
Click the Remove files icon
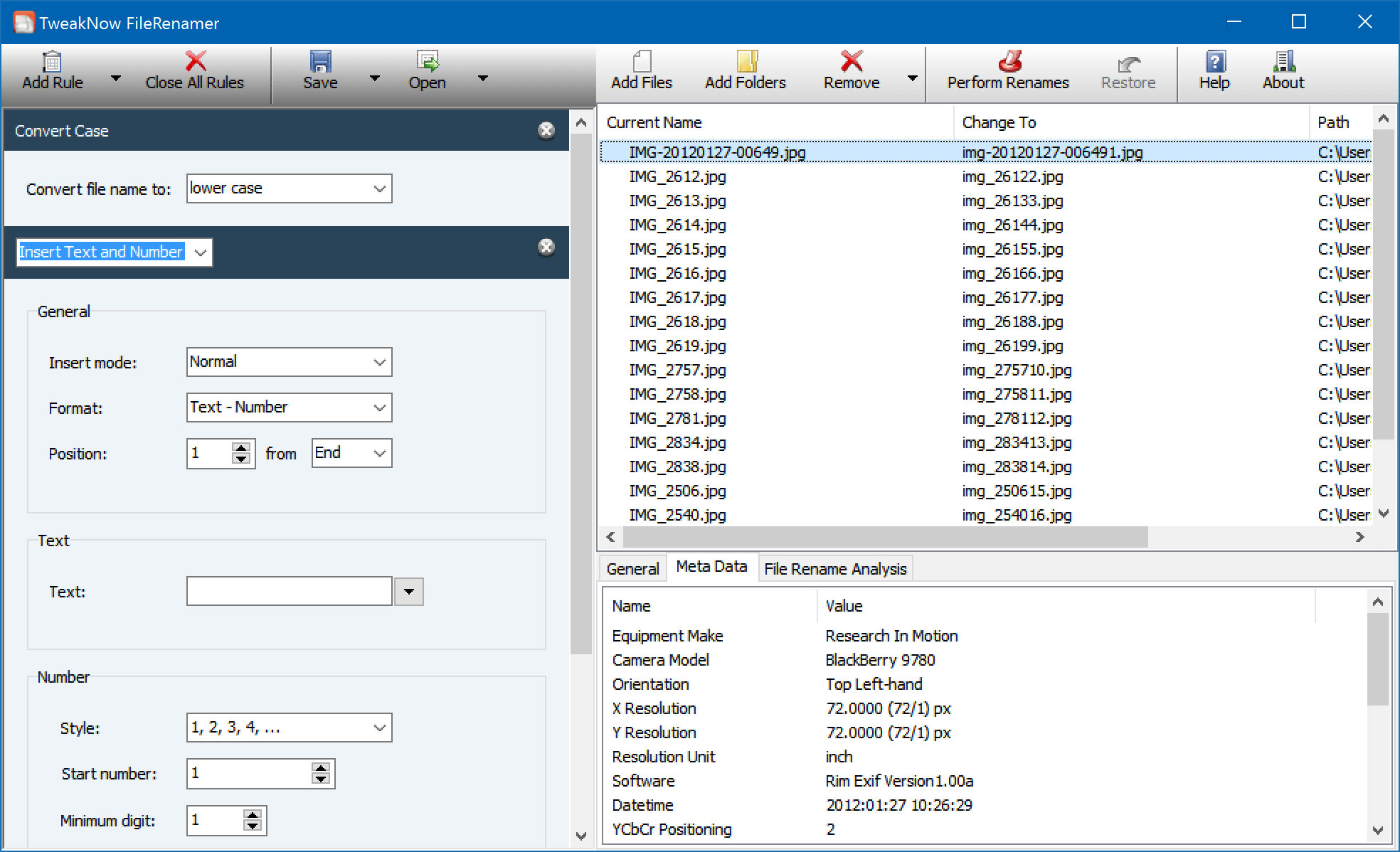(852, 61)
